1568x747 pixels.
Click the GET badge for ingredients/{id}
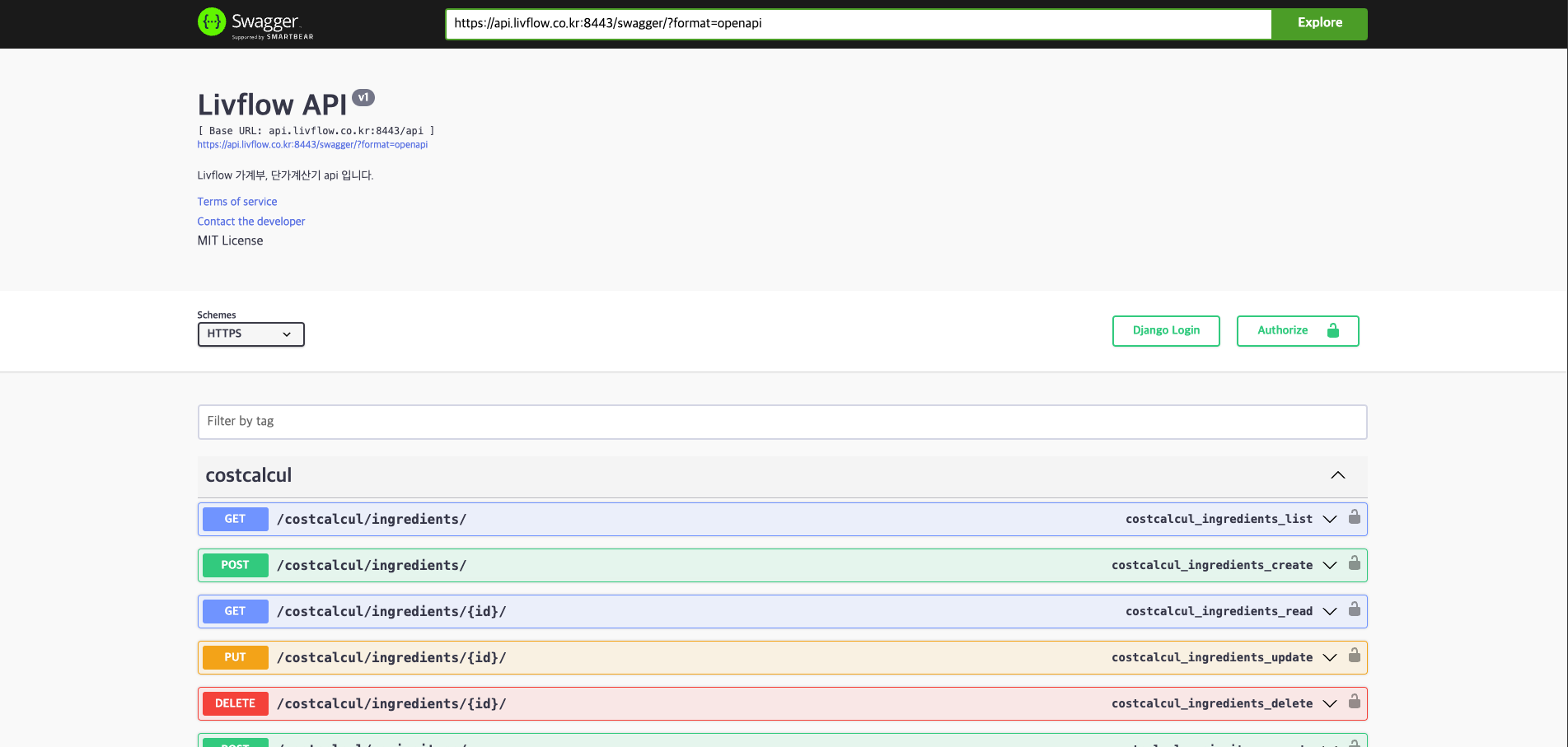pyautogui.click(x=236, y=611)
